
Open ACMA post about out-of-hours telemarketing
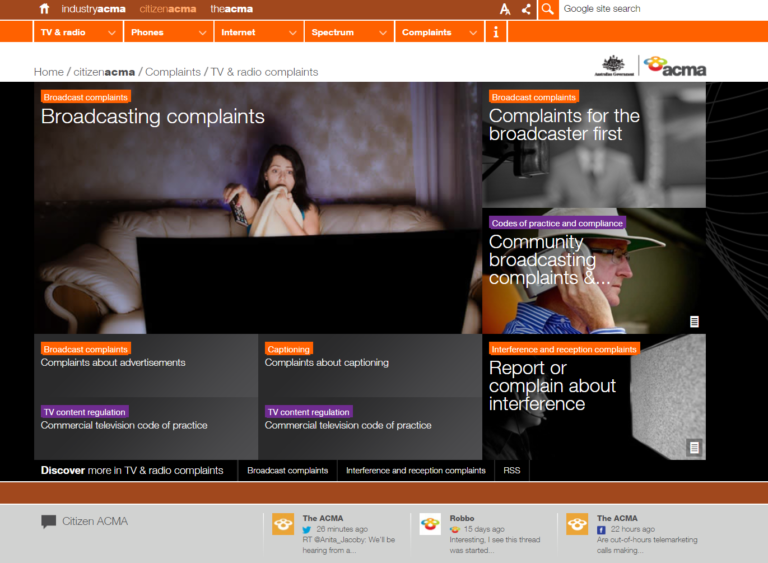click(x=647, y=545)
